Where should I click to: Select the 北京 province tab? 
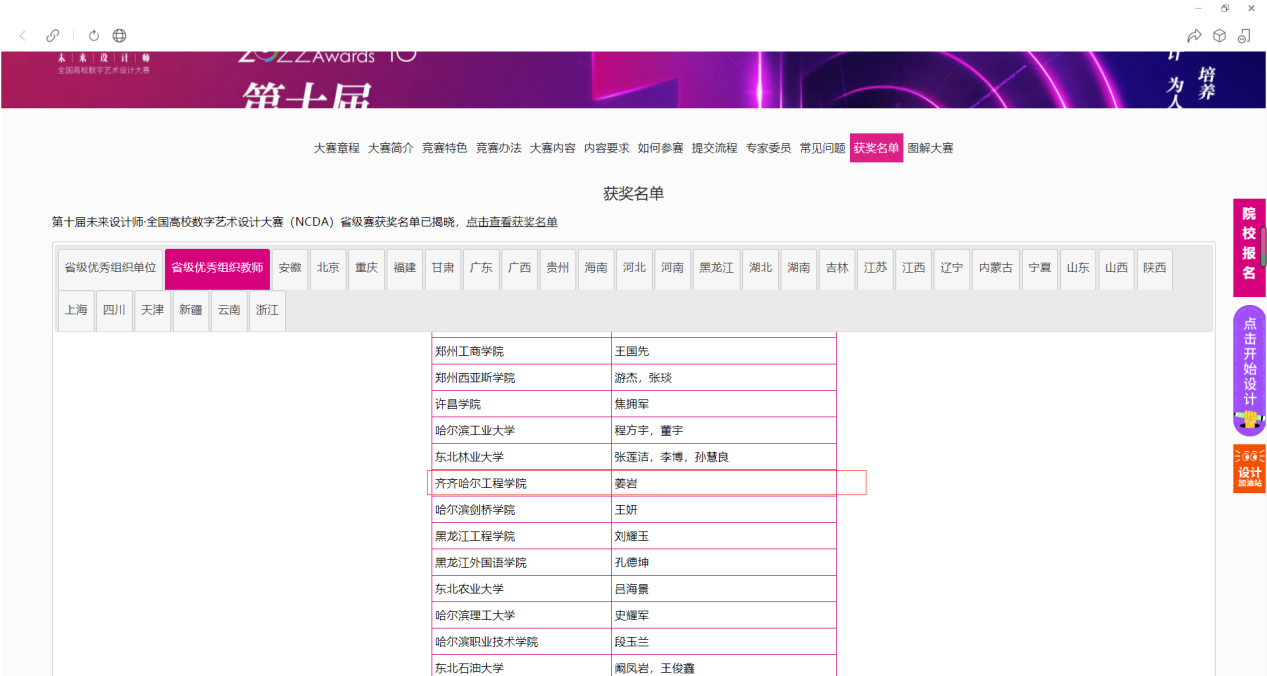(x=328, y=268)
